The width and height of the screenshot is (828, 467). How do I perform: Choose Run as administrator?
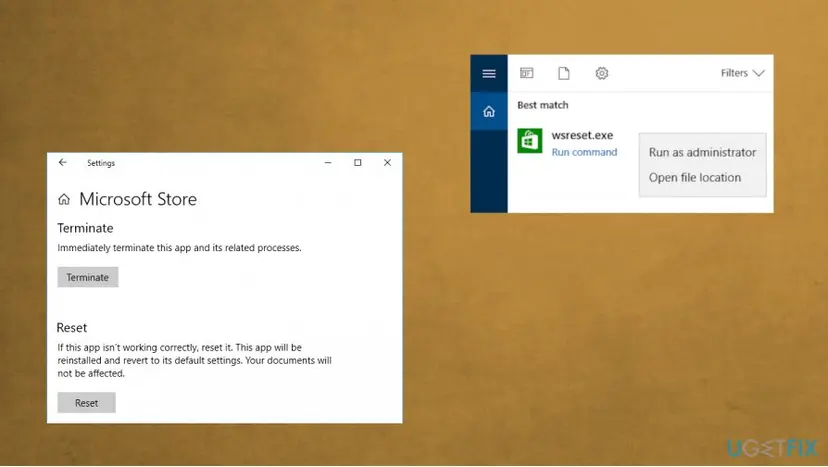click(702, 152)
